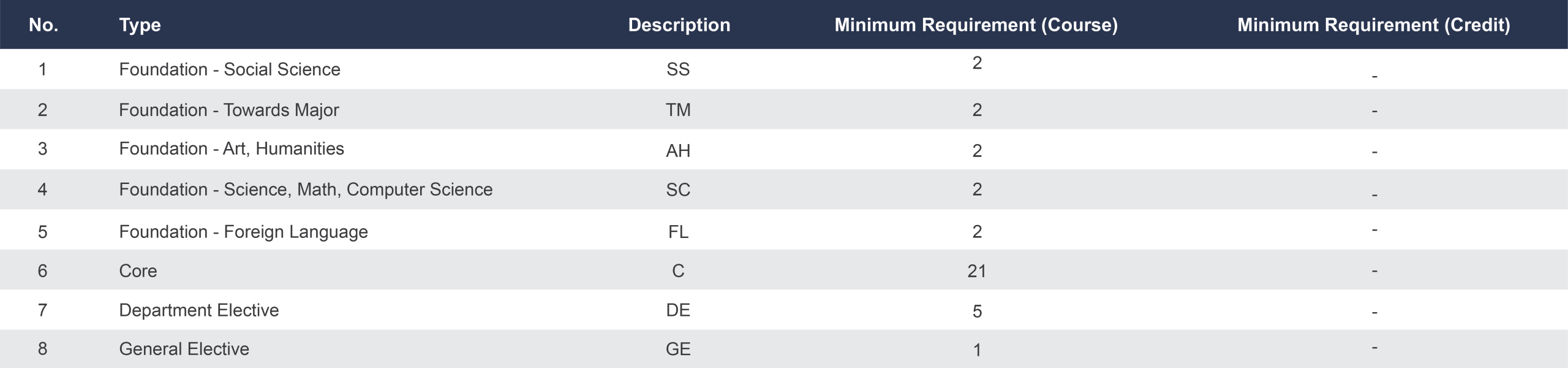1568x368 pixels.
Task: Click the "No." column header
Action: (x=43, y=25)
